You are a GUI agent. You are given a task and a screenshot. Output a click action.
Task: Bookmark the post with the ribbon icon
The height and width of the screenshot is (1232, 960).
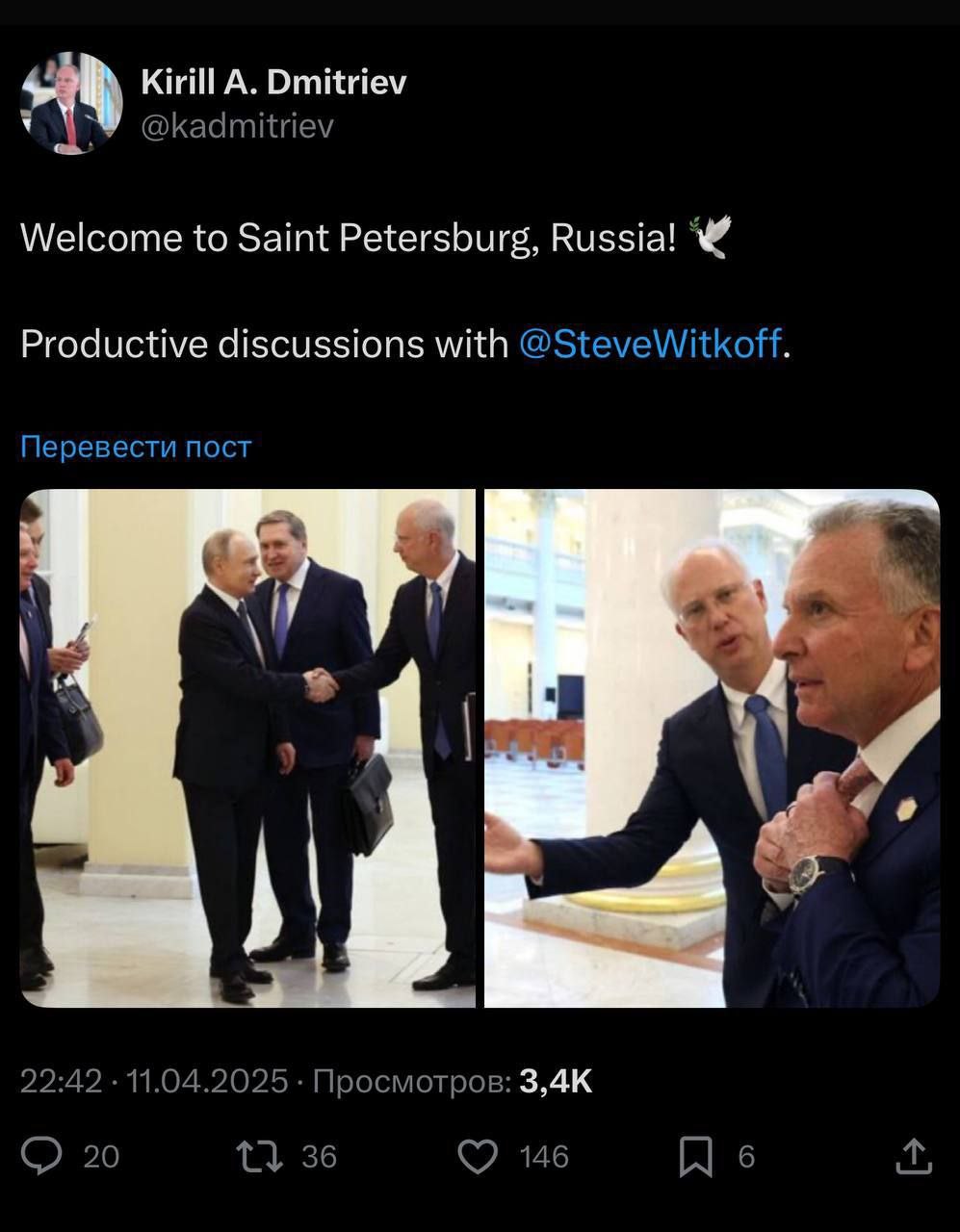click(x=696, y=1156)
